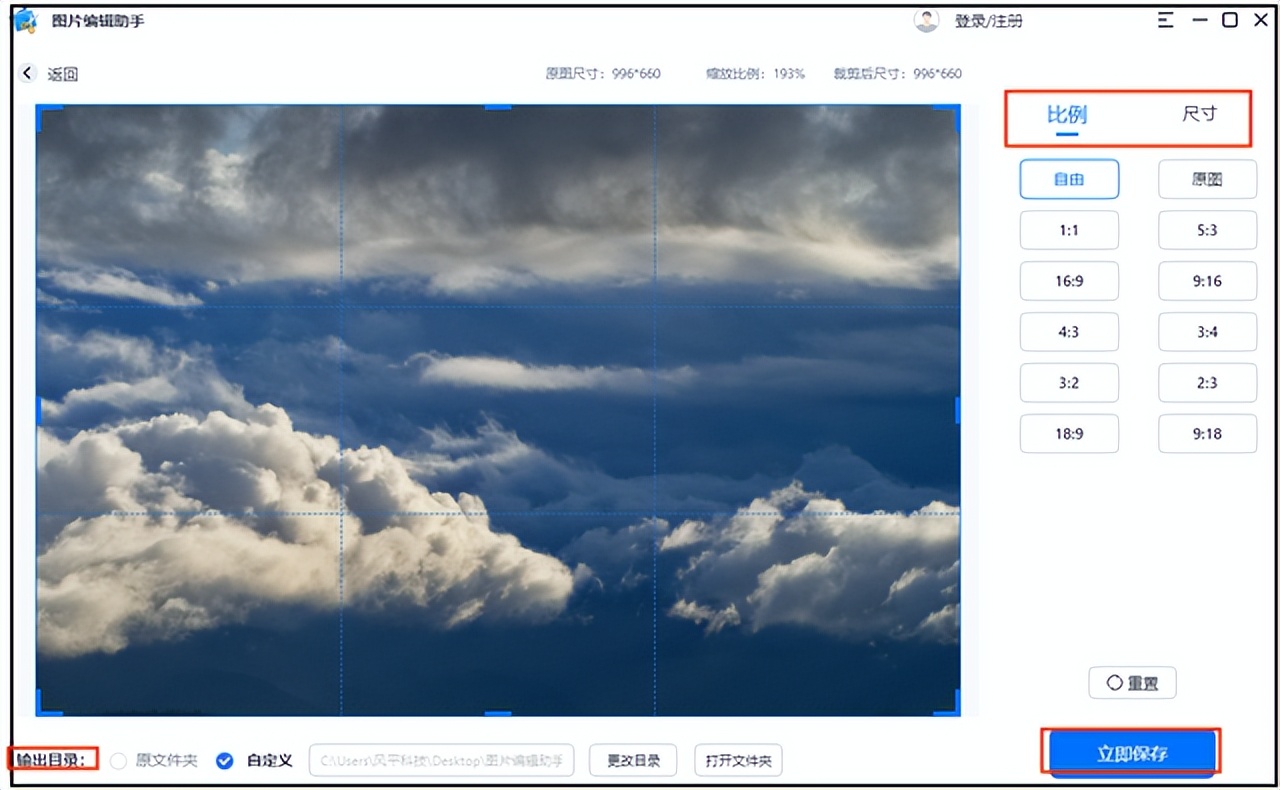
Task: Click the 输出目录 label
Action: pos(52,760)
